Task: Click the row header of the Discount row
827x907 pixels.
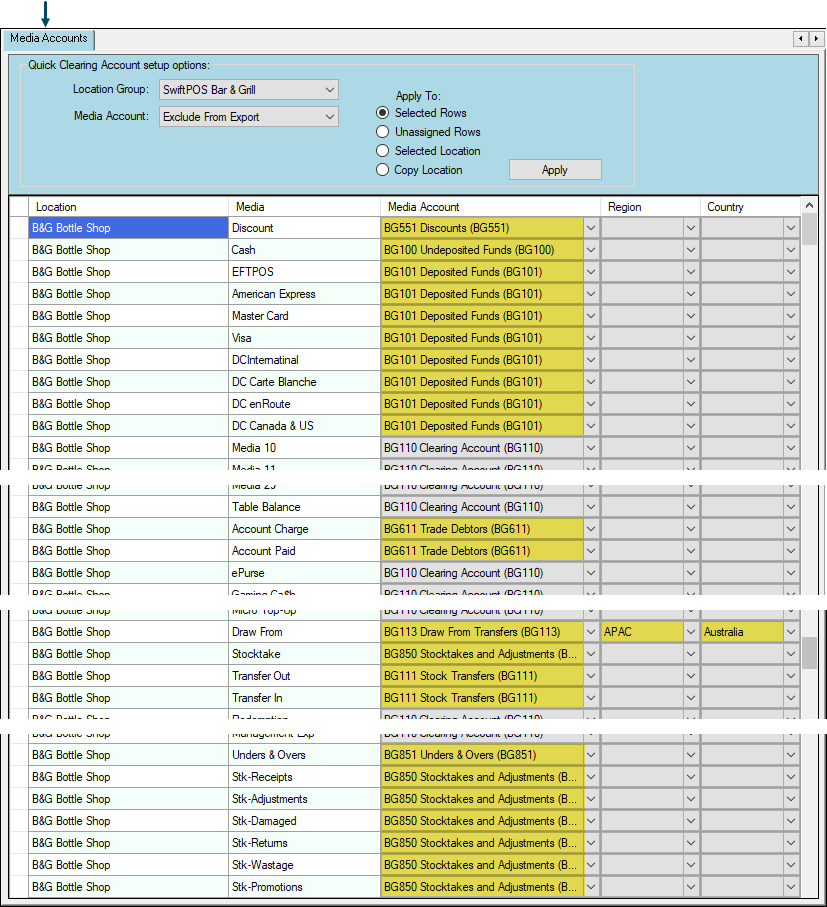Action: 19,228
